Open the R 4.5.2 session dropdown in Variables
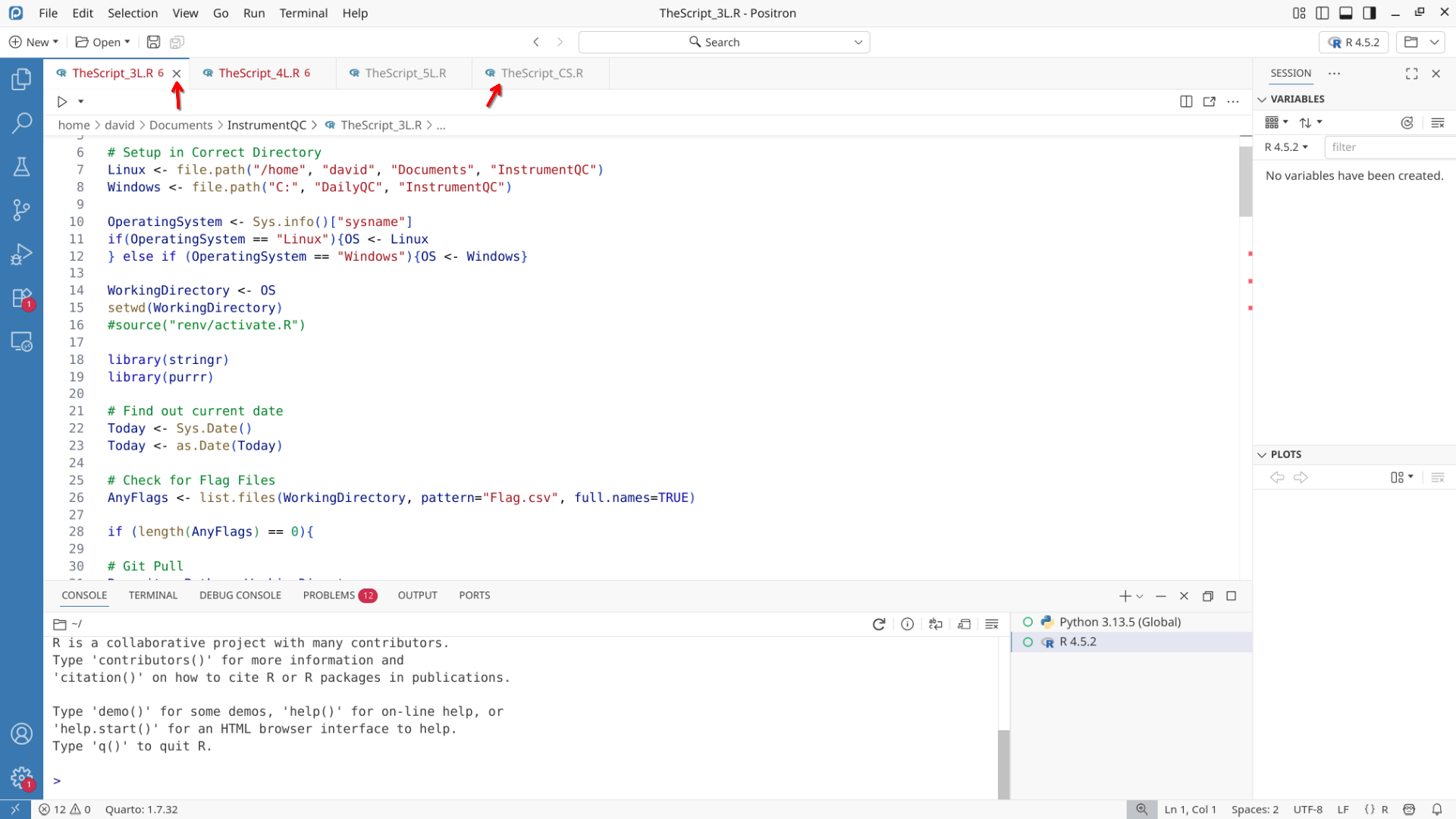 click(x=1286, y=147)
